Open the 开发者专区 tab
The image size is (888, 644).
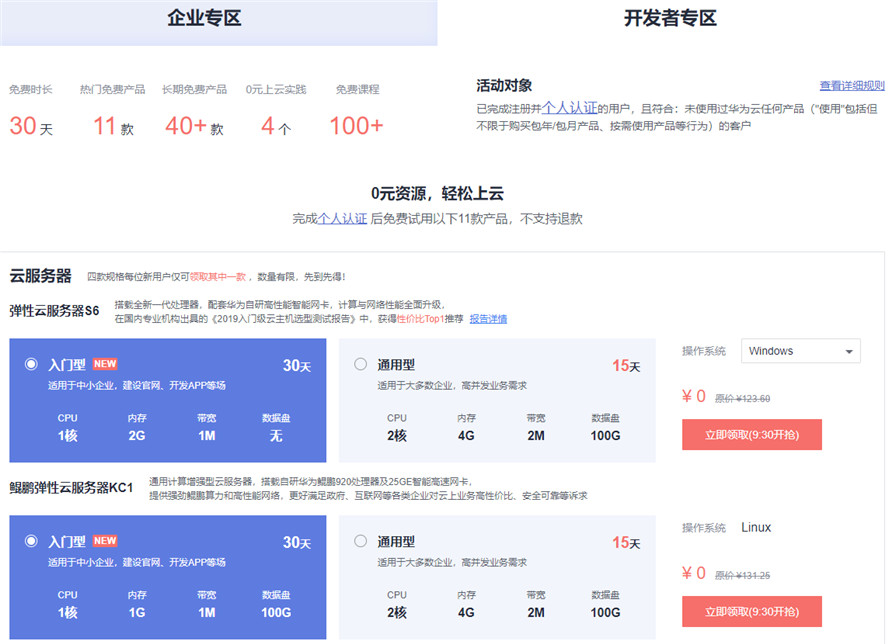point(669,19)
